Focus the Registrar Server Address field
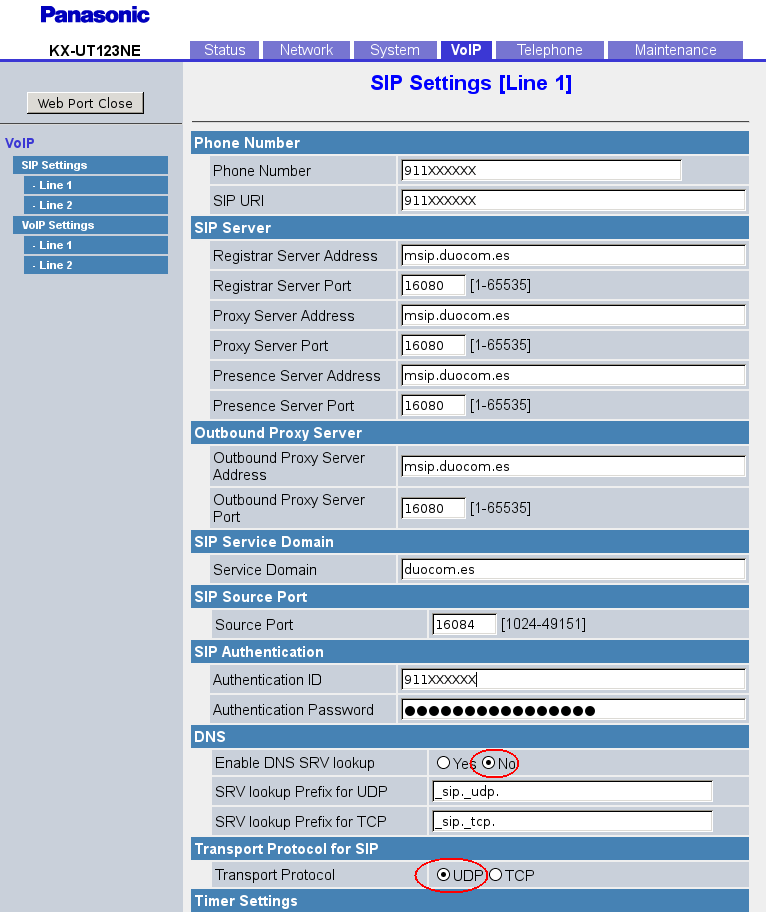This screenshot has height=912, width=766. [572, 256]
